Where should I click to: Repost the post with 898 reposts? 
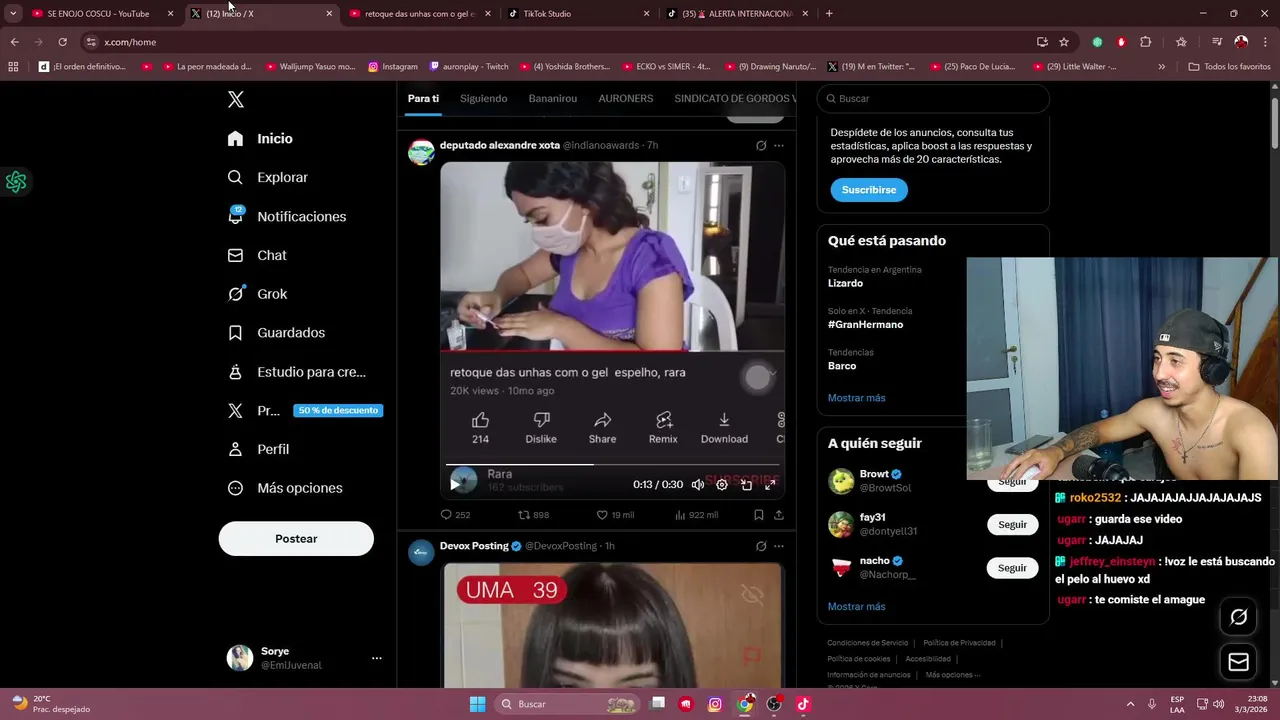533,515
